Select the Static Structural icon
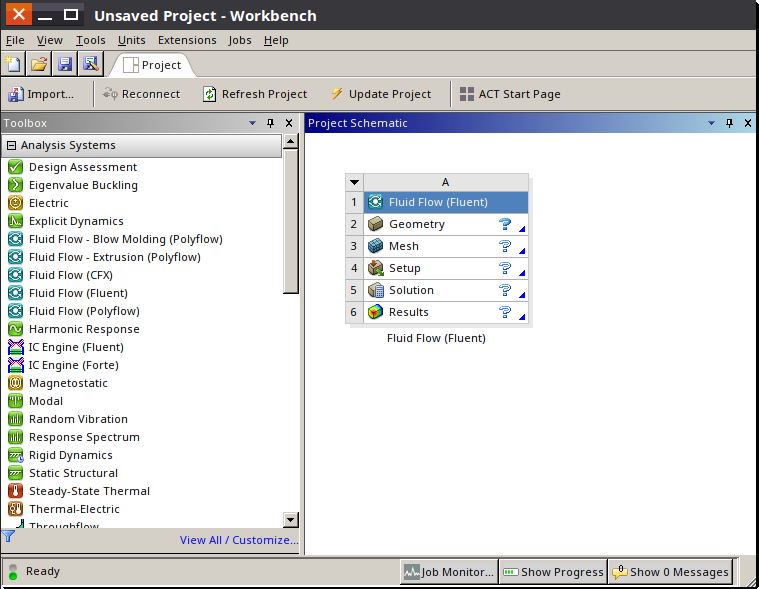This screenshot has width=759, height=589. coord(15,473)
